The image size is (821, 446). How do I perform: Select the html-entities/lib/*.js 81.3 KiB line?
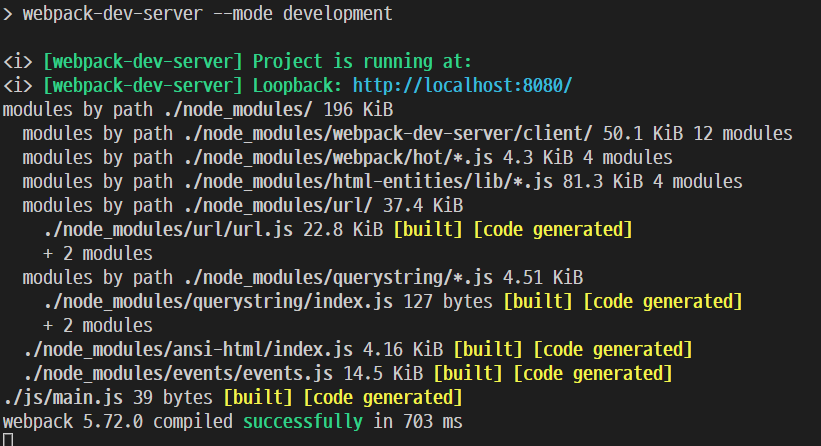point(382,182)
